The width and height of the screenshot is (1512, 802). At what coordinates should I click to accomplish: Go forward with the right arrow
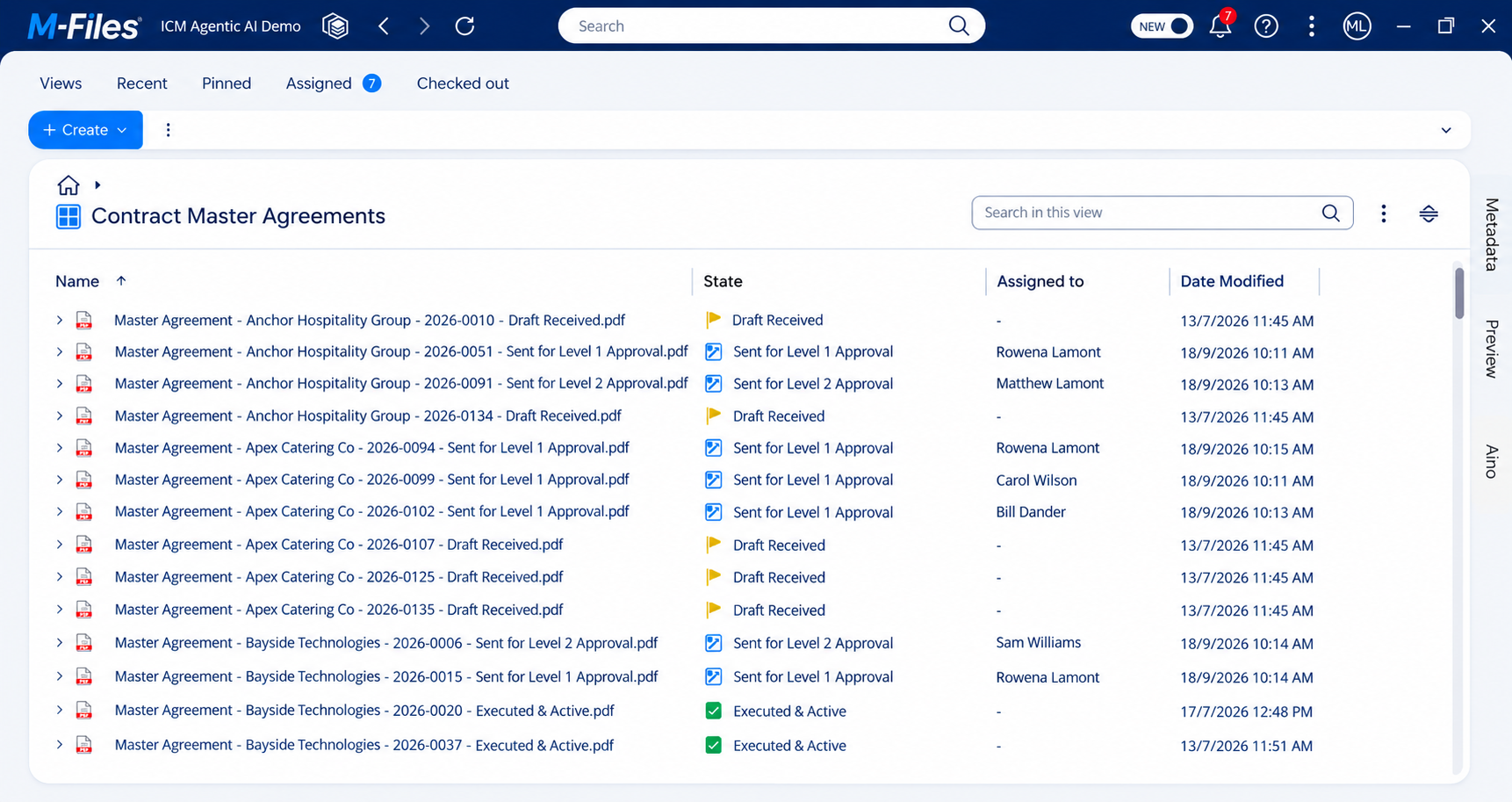[x=424, y=26]
